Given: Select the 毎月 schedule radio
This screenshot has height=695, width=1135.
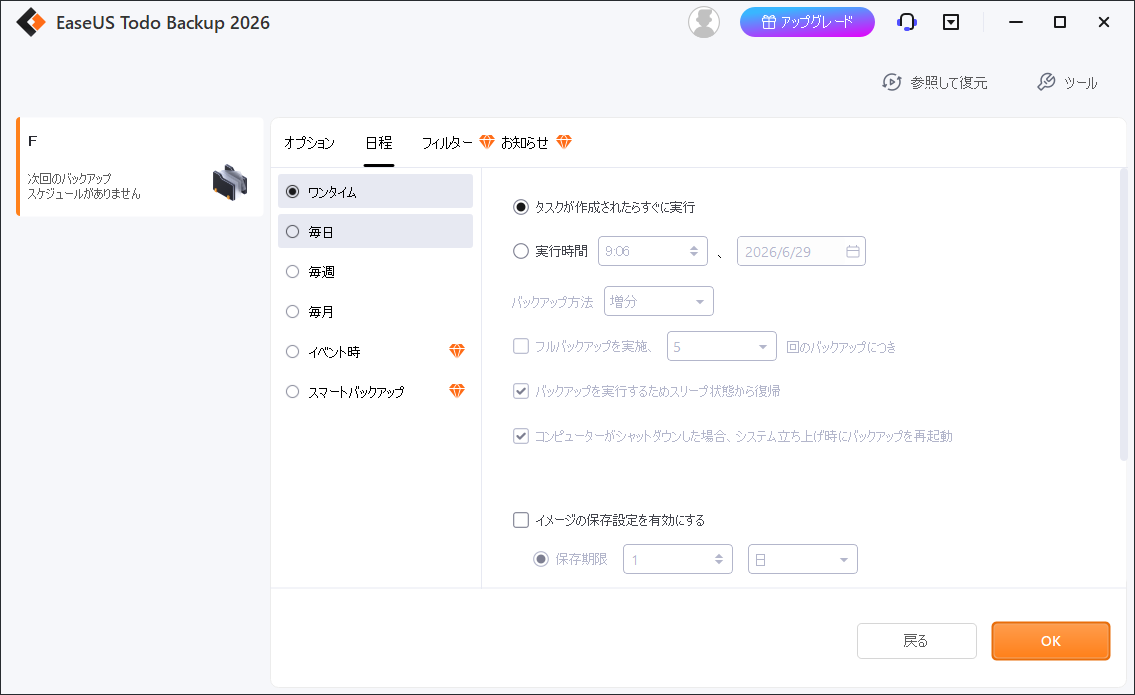Looking at the screenshot, I should point(292,311).
